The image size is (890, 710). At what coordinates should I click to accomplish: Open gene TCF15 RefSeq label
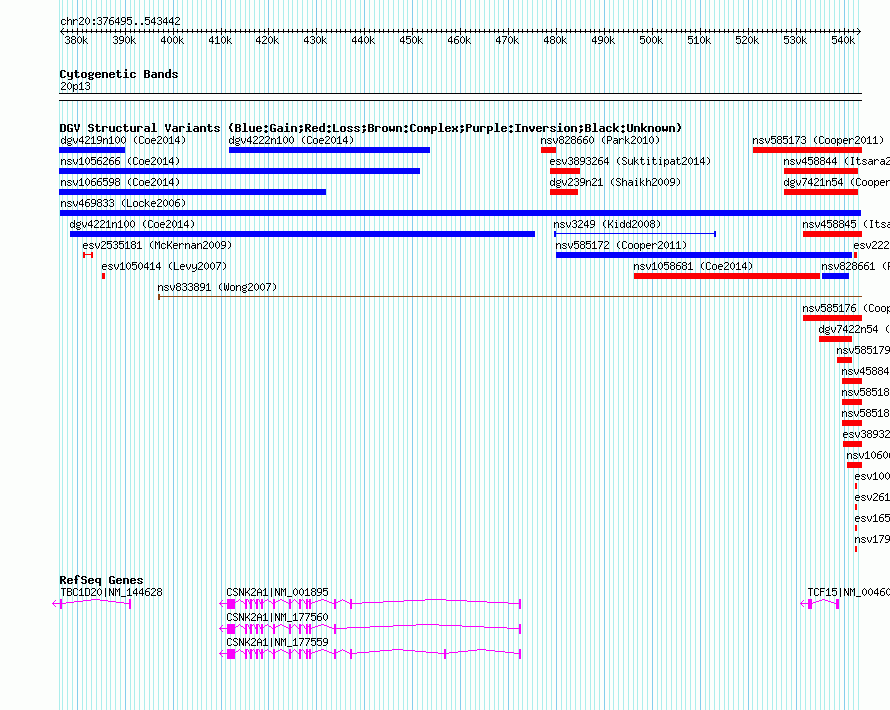coord(849,592)
